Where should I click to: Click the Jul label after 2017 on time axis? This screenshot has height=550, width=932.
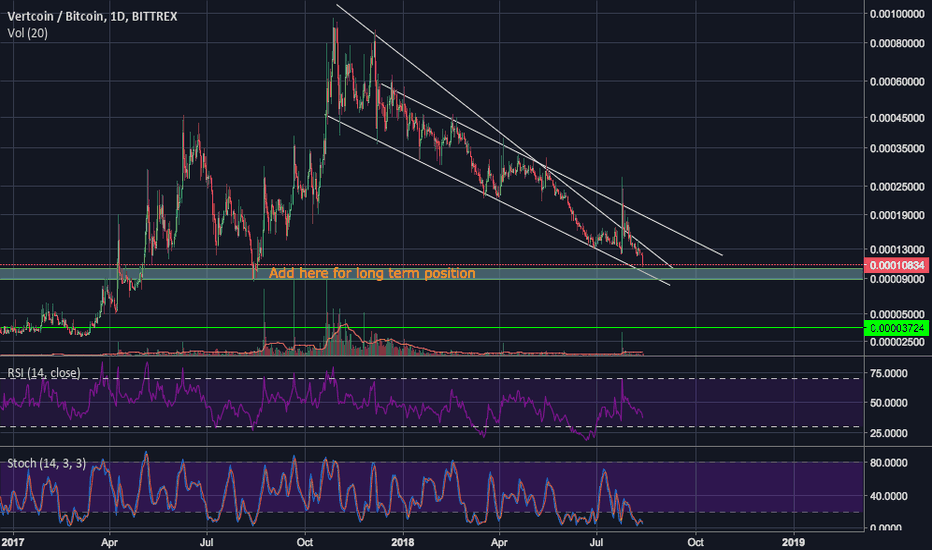207,542
